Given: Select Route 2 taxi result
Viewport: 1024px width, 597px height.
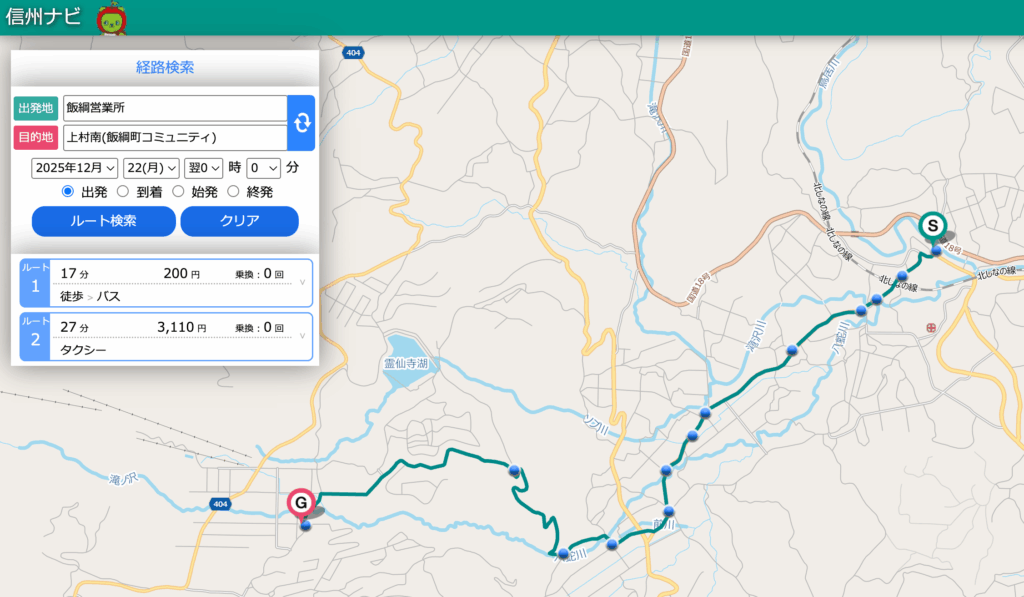Looking at the screenshot, I should click(166, 337).
